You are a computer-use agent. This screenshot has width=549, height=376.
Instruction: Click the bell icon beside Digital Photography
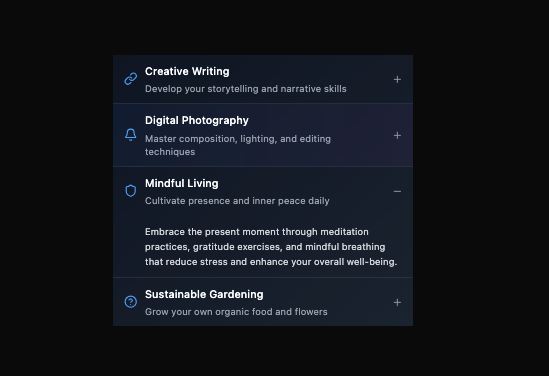click(x=131, y=135)
